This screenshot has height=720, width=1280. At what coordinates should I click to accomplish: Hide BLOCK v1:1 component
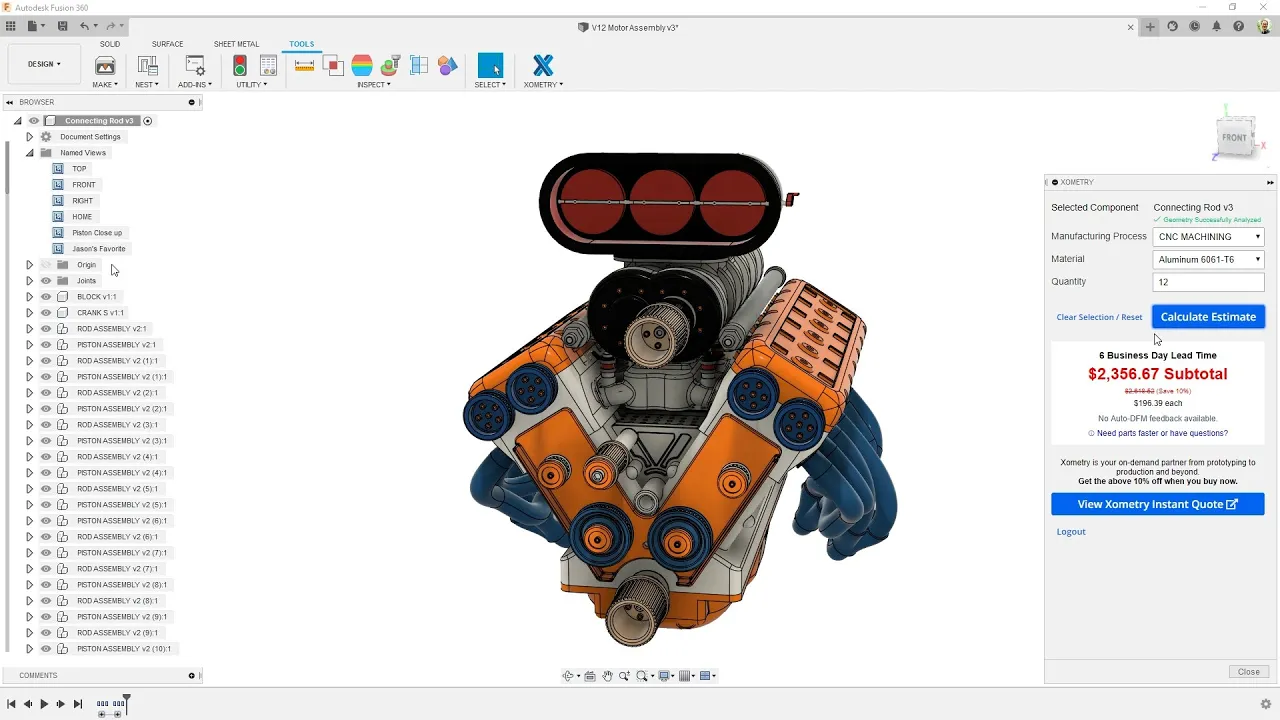click(46, 297)
